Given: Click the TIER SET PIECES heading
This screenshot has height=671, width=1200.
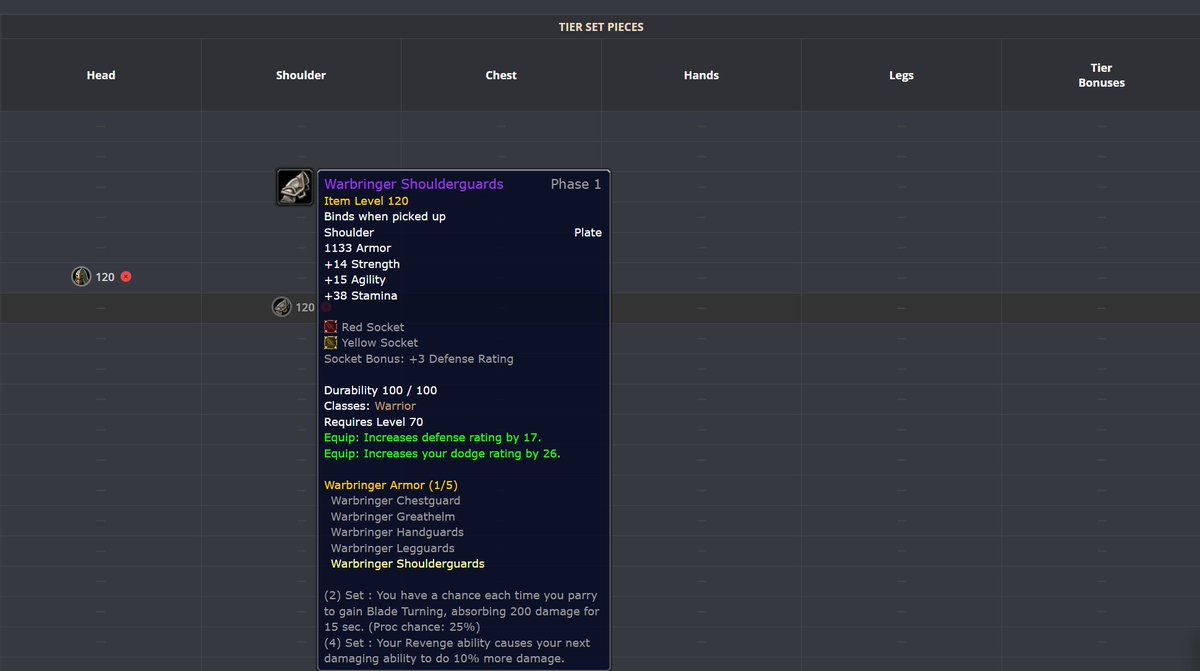Looking at the screenshot, I should coord(601,27).
